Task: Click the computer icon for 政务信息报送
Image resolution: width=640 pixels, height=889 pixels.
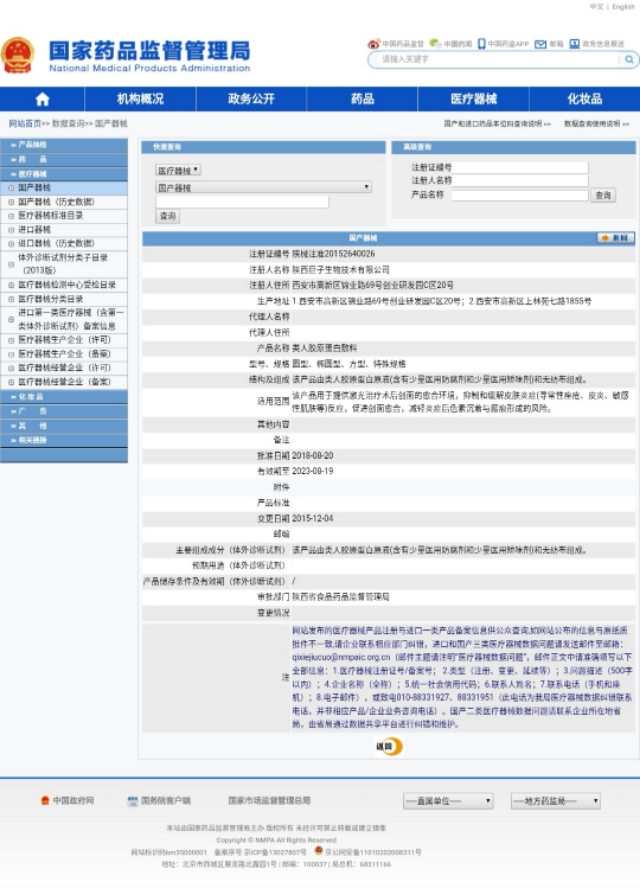Action: (574, 44)
